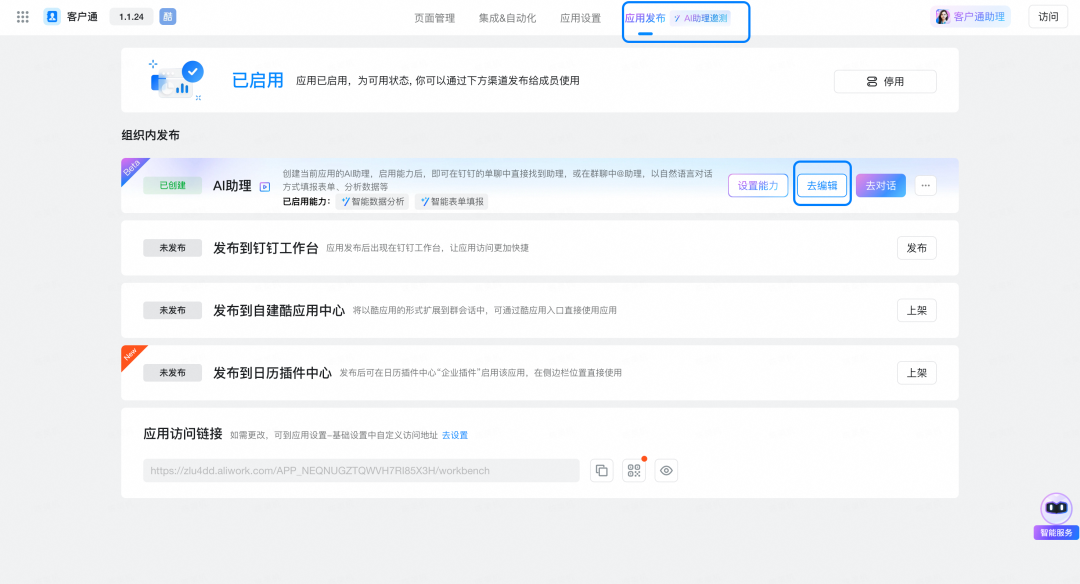Click the AI助理 title text

coord(232,185)
